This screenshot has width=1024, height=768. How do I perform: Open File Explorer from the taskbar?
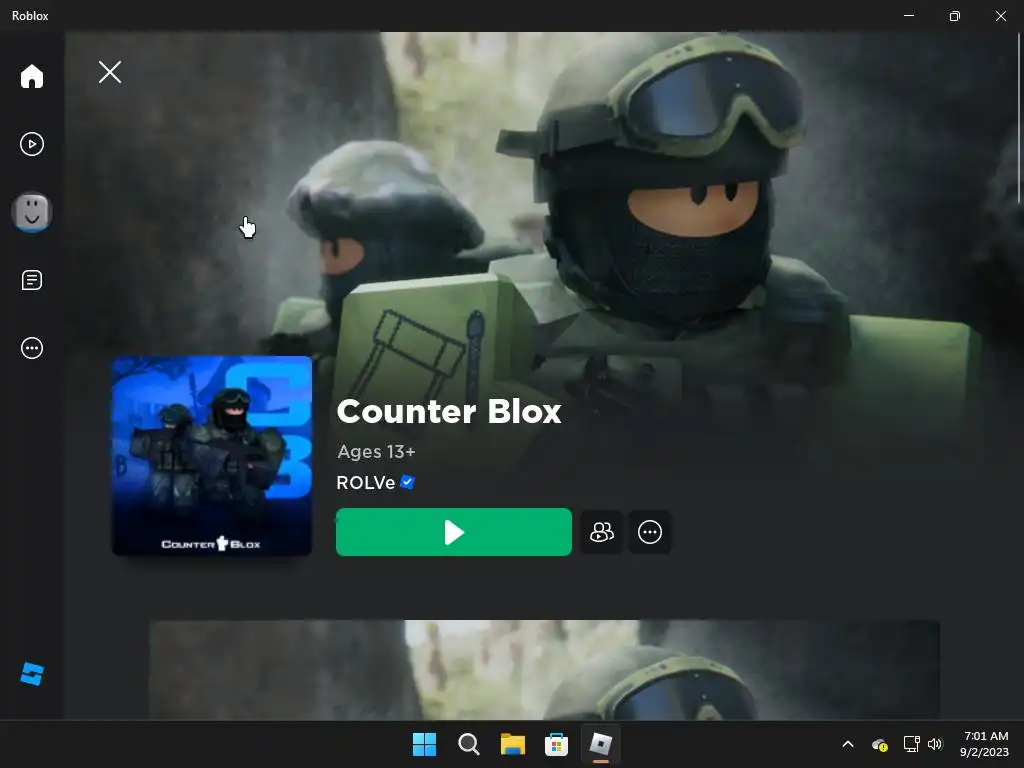(513, 744)
